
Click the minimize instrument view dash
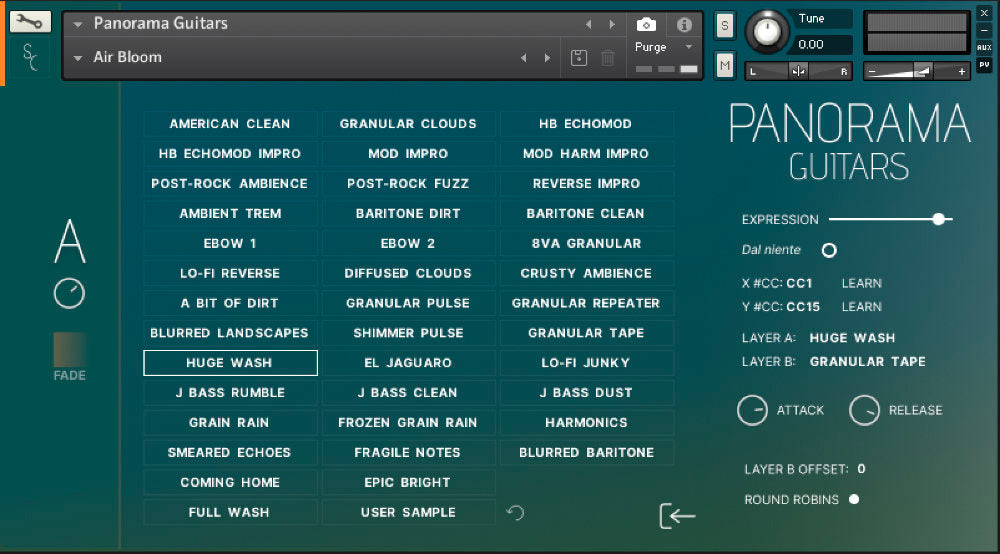(x=984, y=30)
